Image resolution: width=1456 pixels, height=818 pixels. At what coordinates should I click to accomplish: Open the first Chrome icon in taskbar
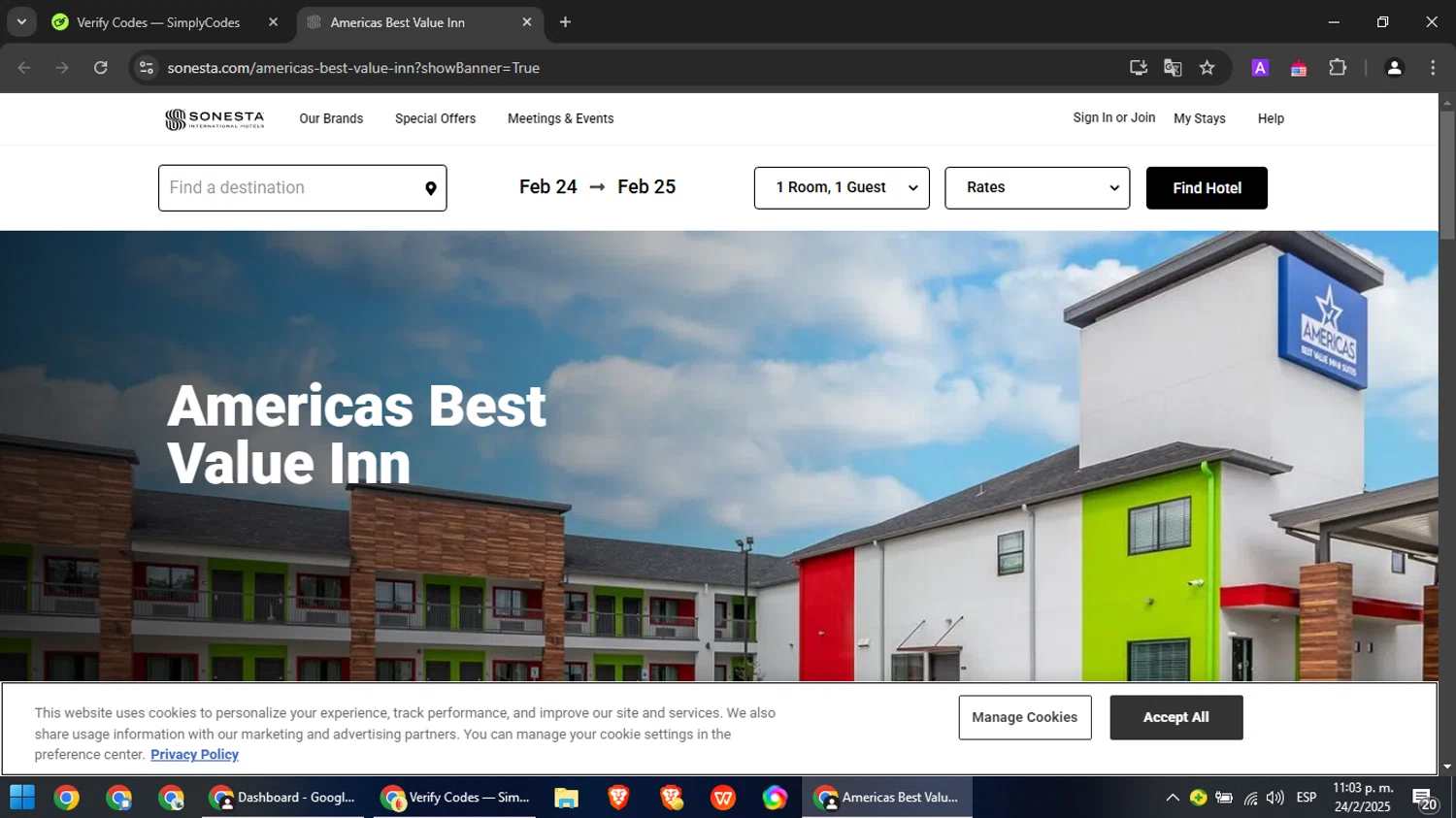click(x=67, y=798)
